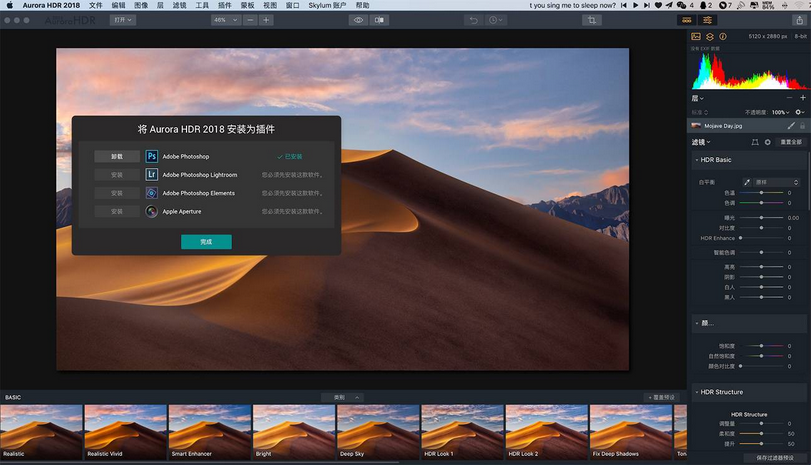
Task: Open the Apple menu
Action: tap(9, 5)
